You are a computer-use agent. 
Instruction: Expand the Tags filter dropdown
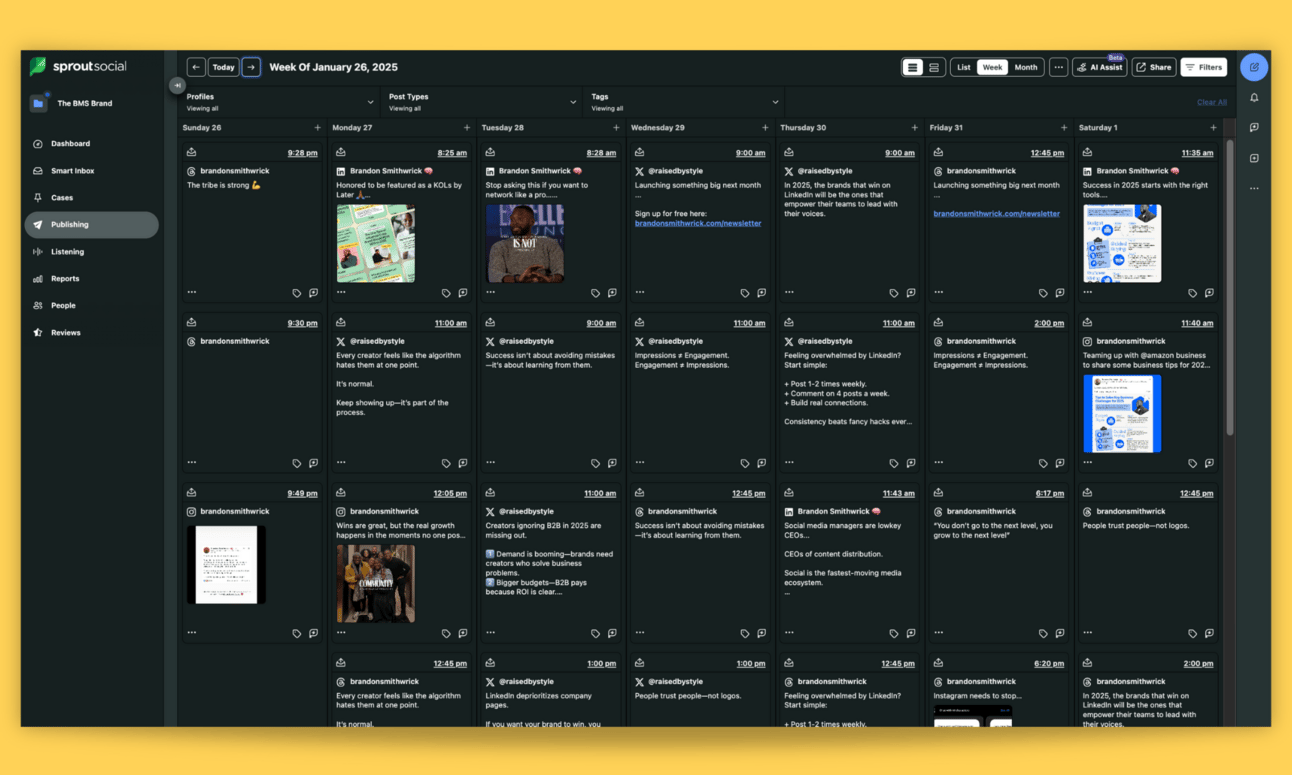(684, 102)
